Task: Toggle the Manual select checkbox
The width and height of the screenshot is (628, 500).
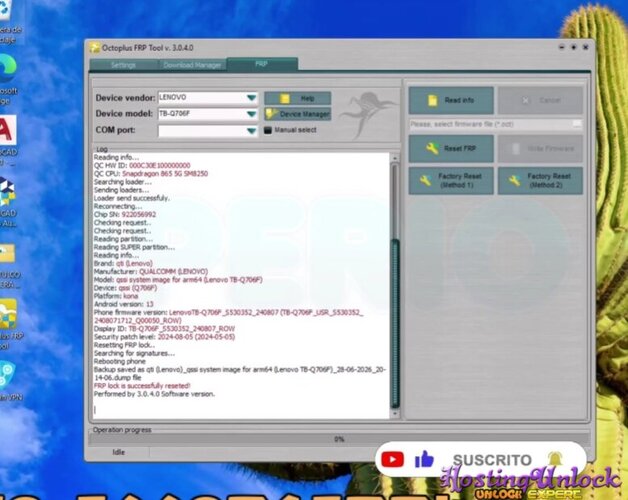Action: coord(268,130)
